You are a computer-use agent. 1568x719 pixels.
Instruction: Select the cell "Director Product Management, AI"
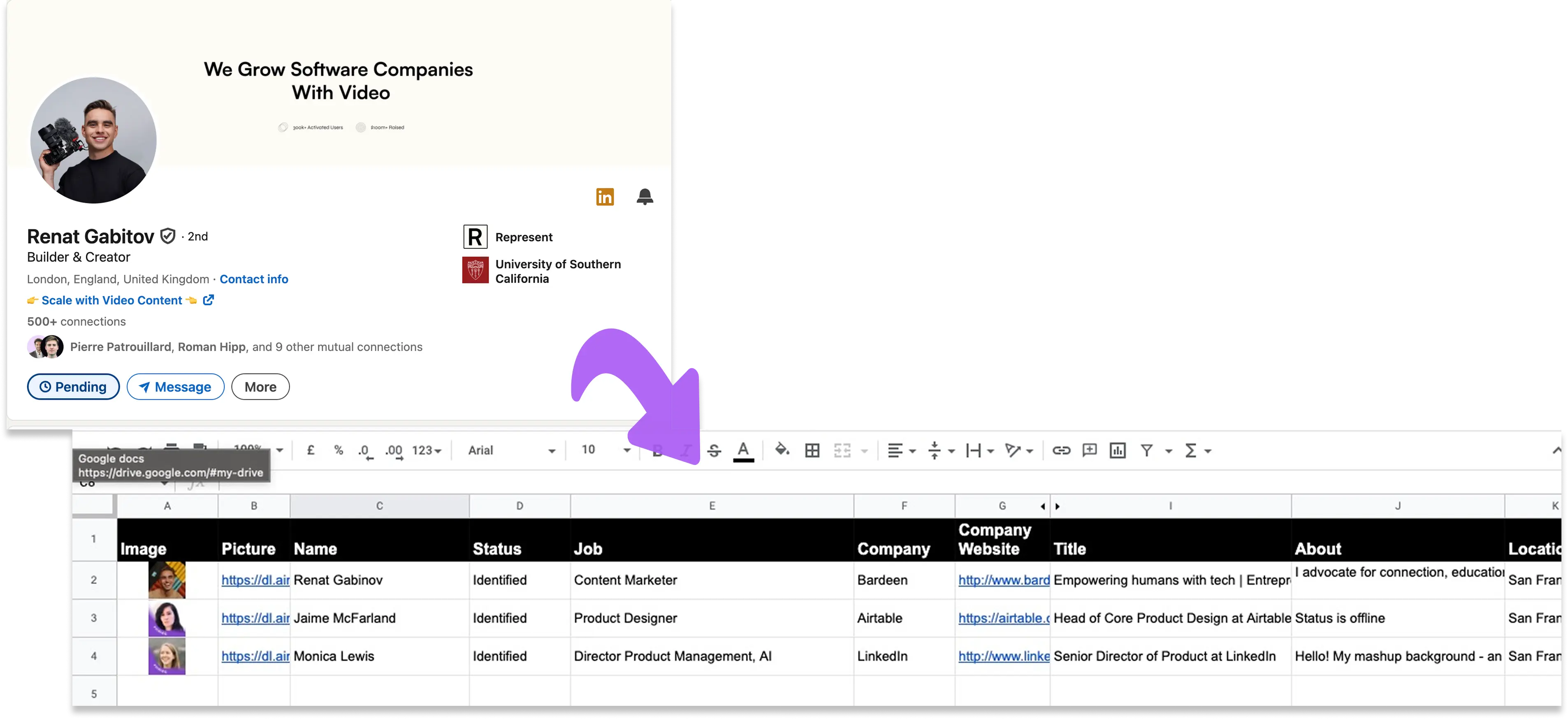tap(712, 656)
